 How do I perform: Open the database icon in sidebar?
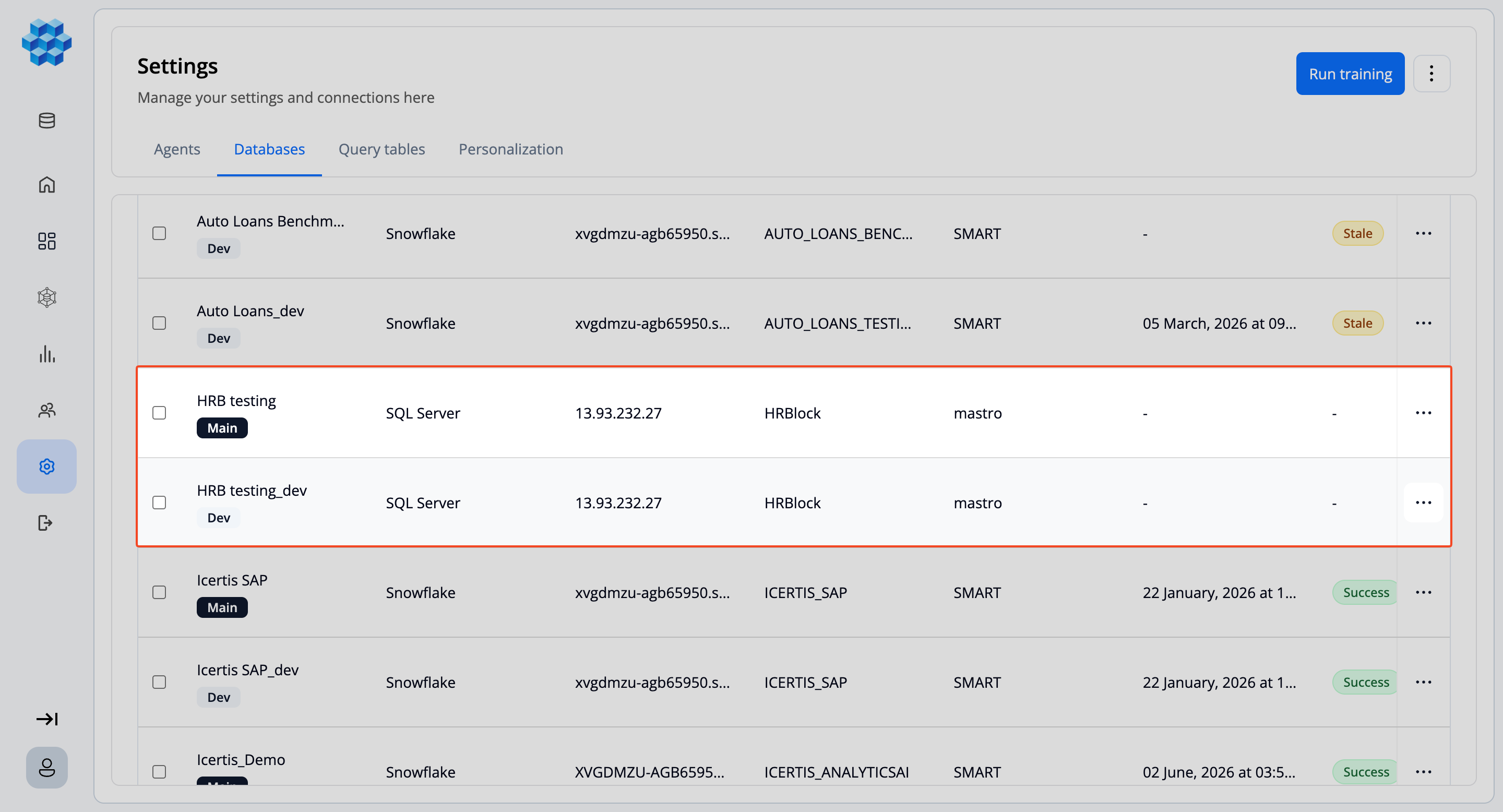pyautogui.click(x=46, y=120)
